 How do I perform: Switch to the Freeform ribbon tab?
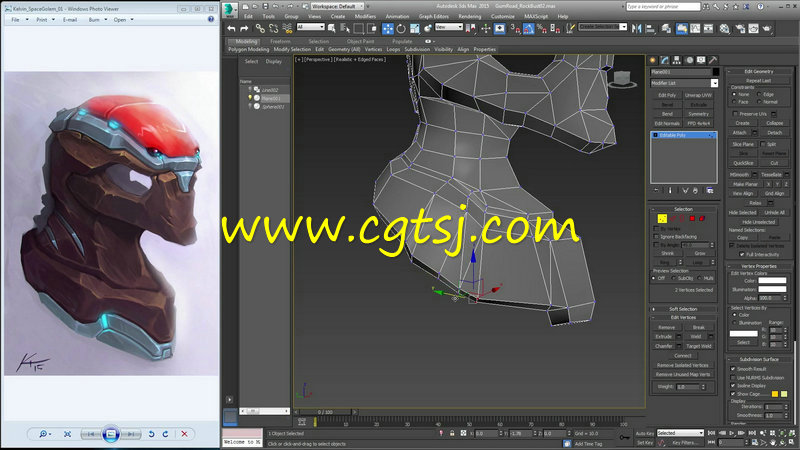pos(280,41)
